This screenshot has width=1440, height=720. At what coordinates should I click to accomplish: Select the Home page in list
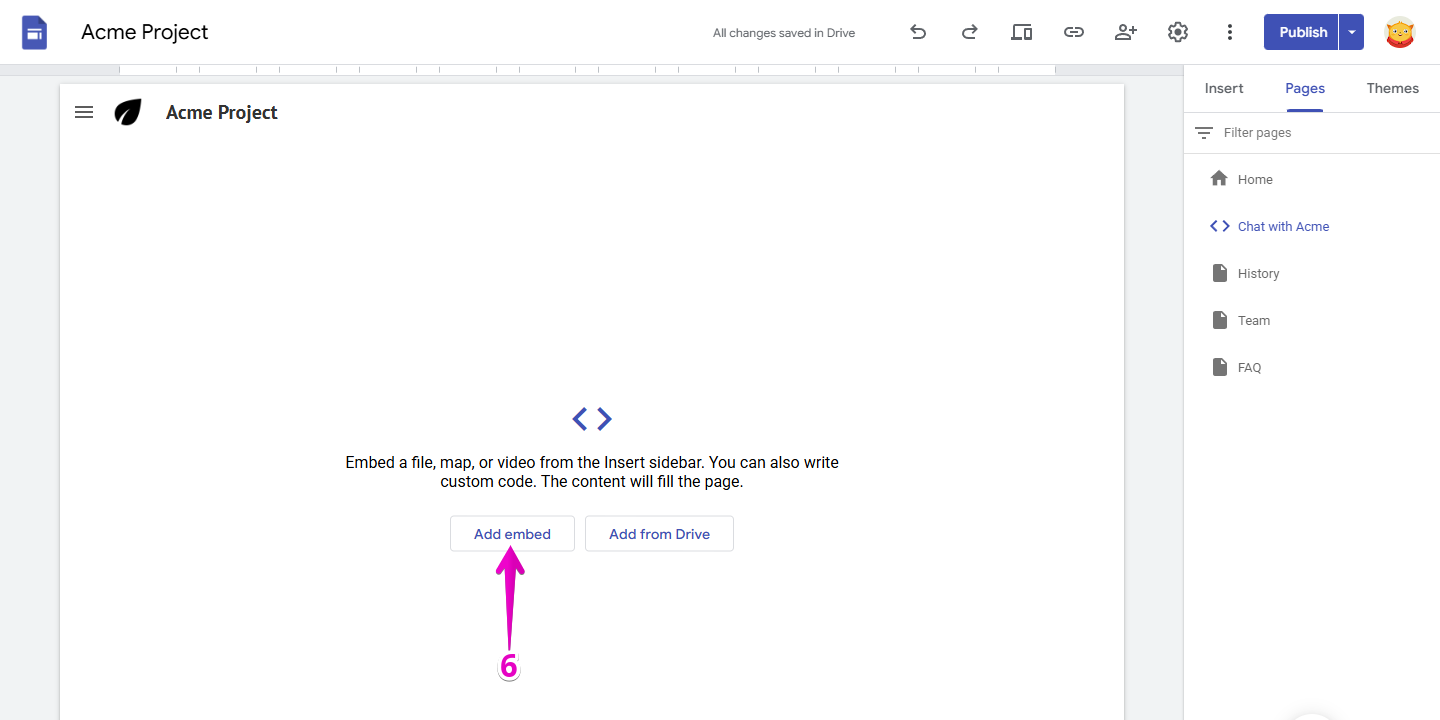click(1255, 180)
